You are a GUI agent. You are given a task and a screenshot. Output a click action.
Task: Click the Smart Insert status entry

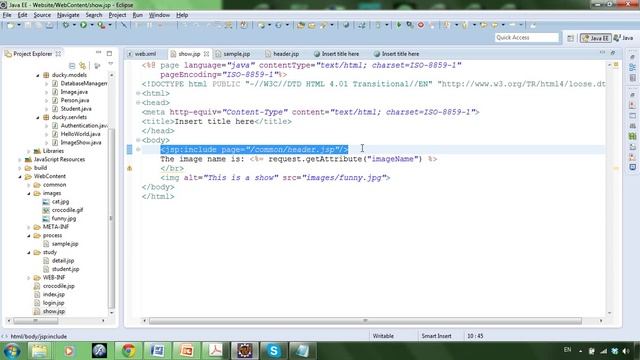point(436,336)
